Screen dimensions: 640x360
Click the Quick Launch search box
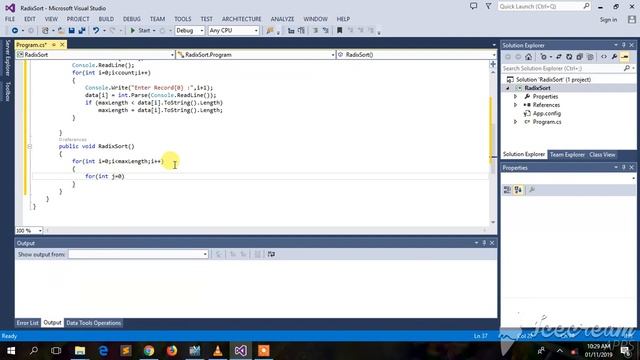coord(544,7)
